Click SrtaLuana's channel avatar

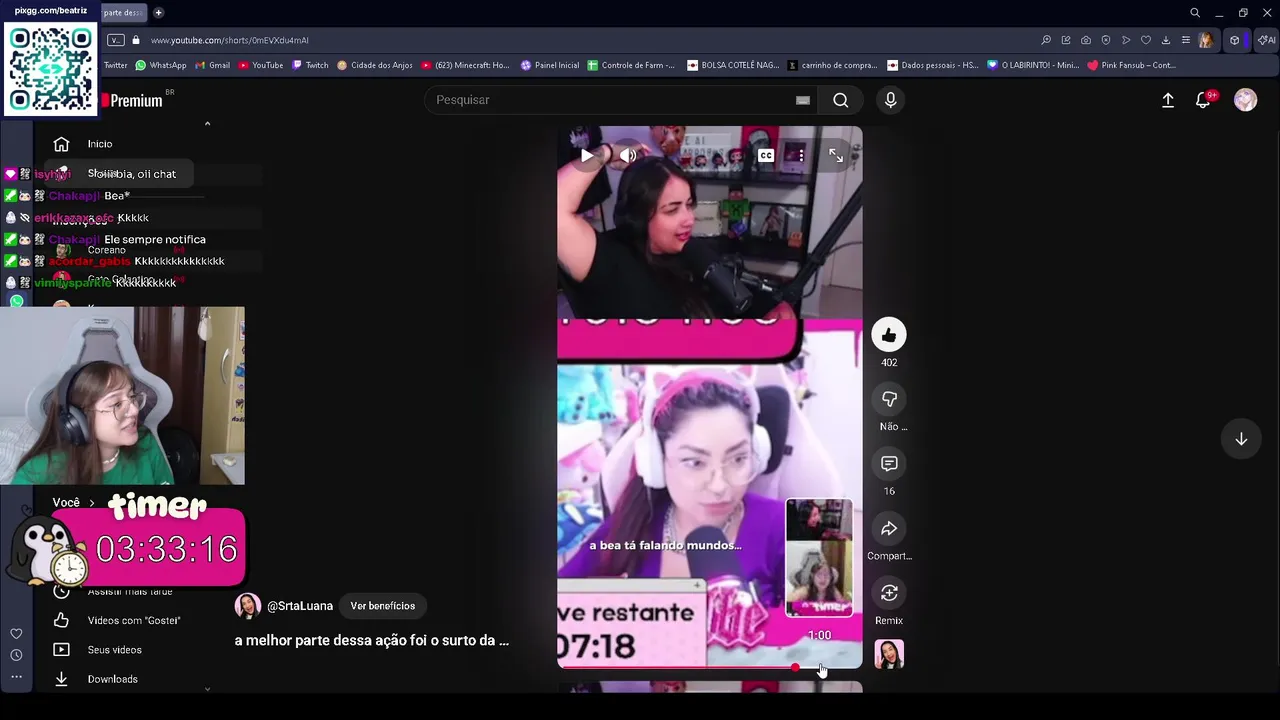click(248, 606)
